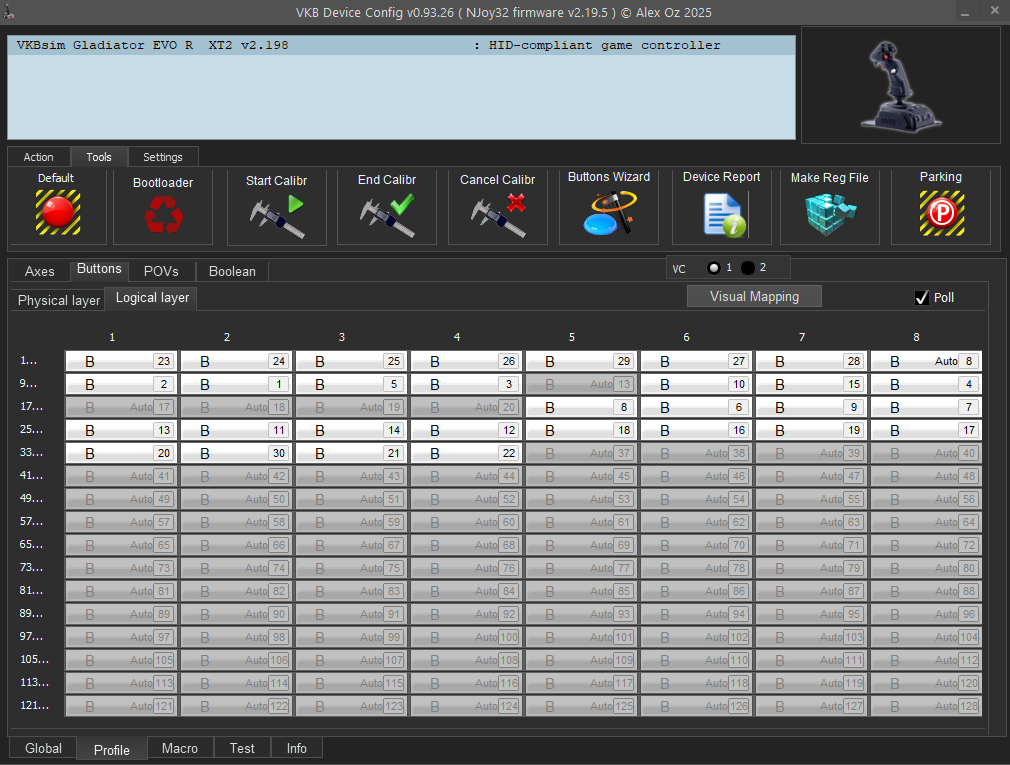Open the POVs tab
The width and height of the screenshot is (1010, 765).
point(161,271)
